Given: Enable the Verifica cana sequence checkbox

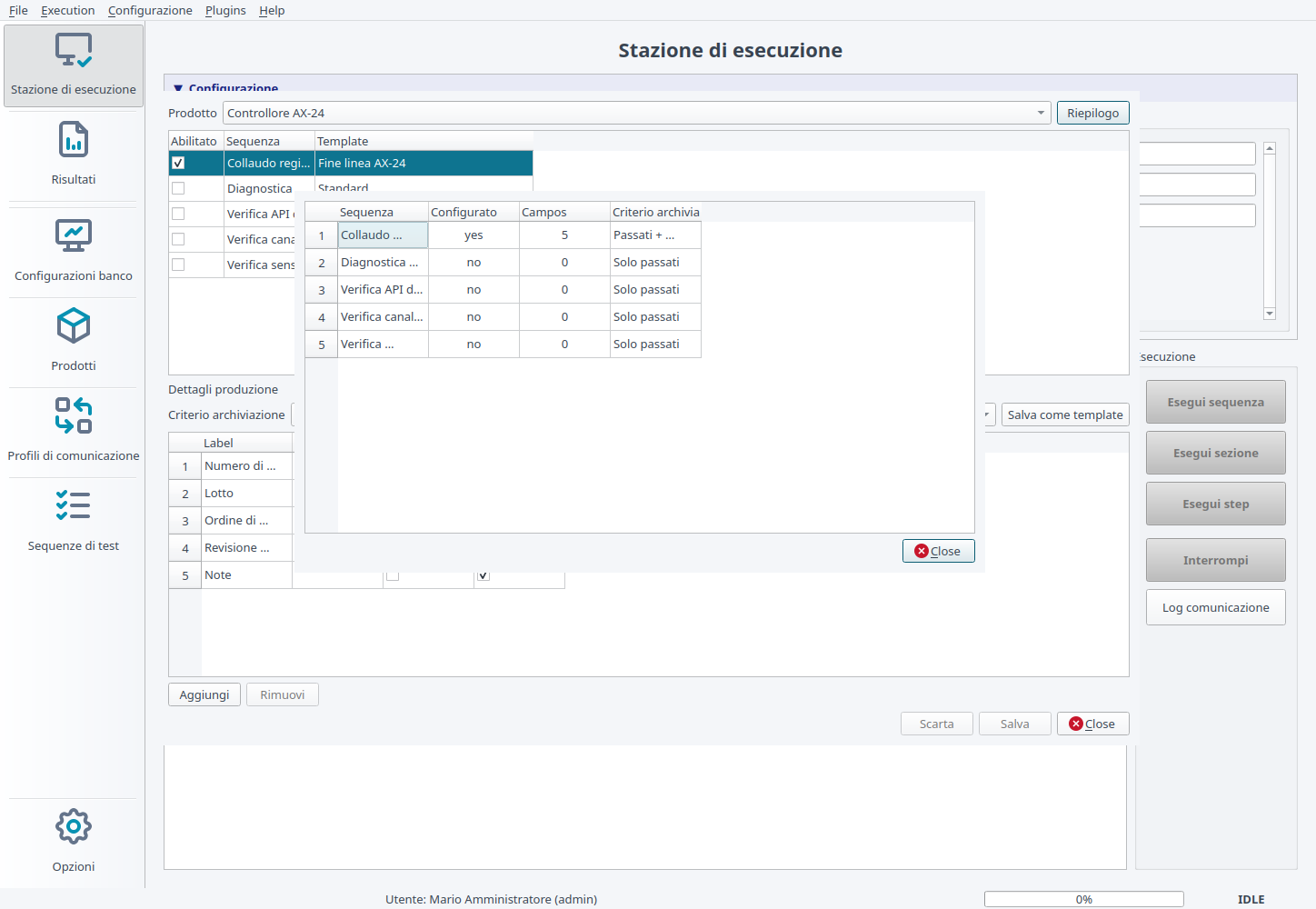Looking at the screenshot, I should pos(178,239).
